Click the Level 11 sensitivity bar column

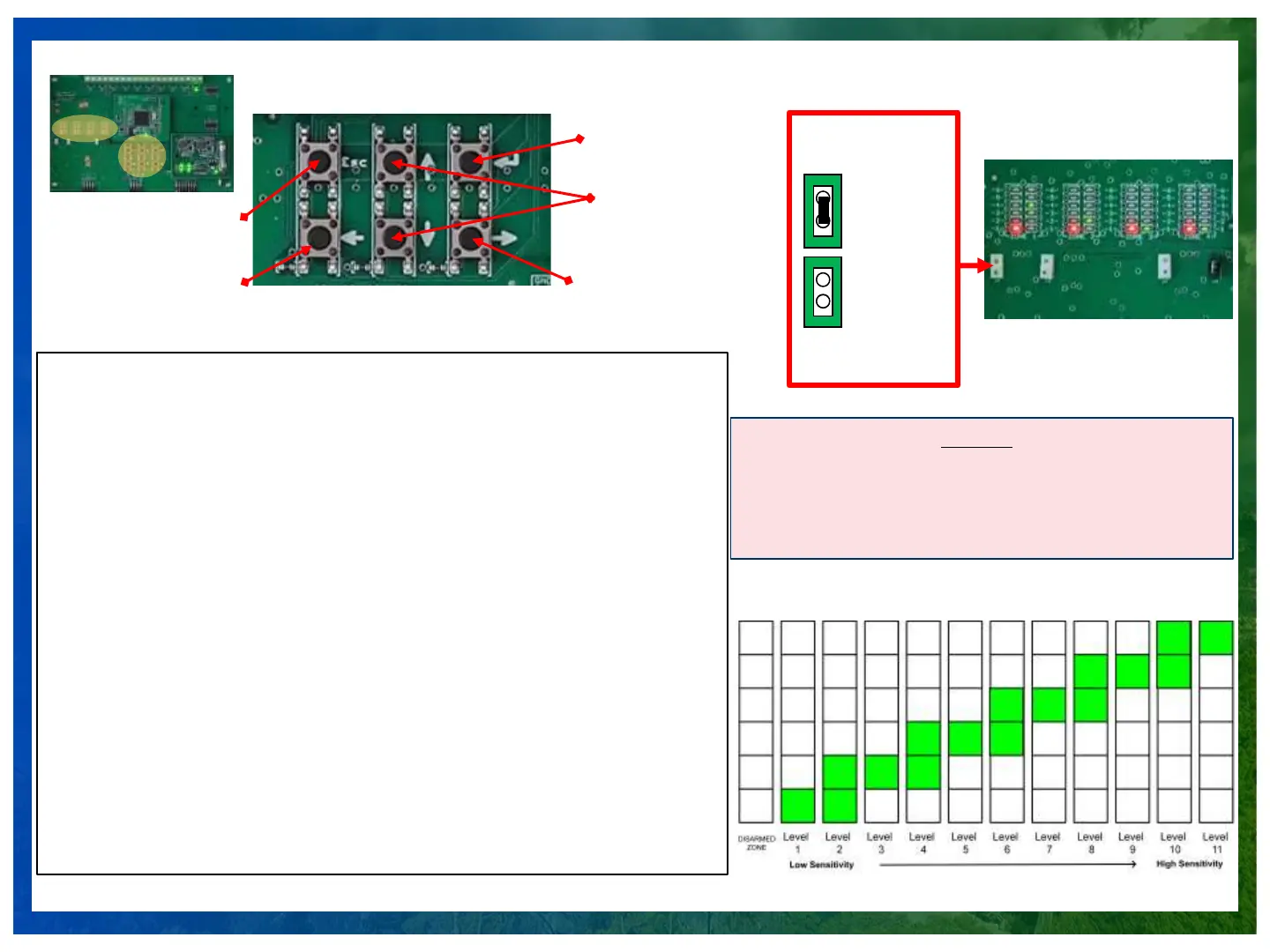1216,721
